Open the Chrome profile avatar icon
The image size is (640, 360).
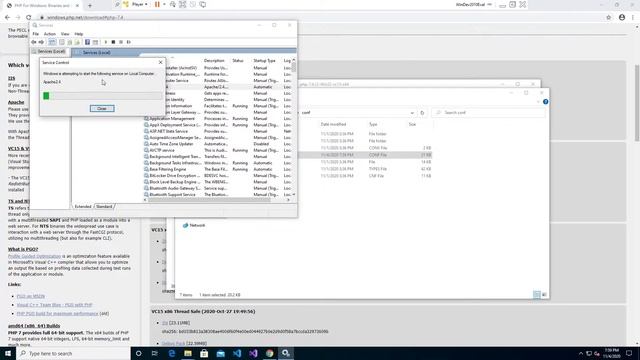tap(622, 18)
